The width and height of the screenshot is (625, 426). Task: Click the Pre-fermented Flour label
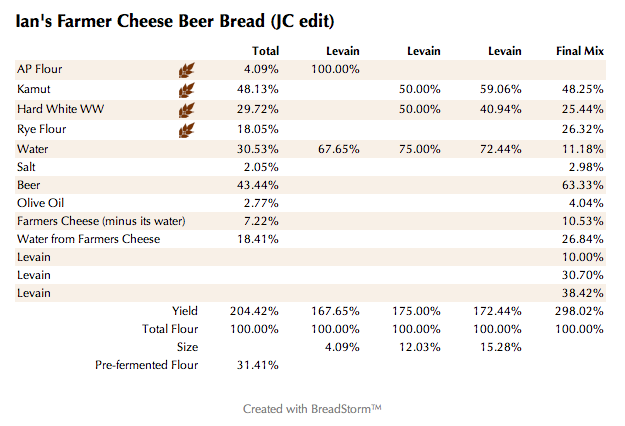146,365
